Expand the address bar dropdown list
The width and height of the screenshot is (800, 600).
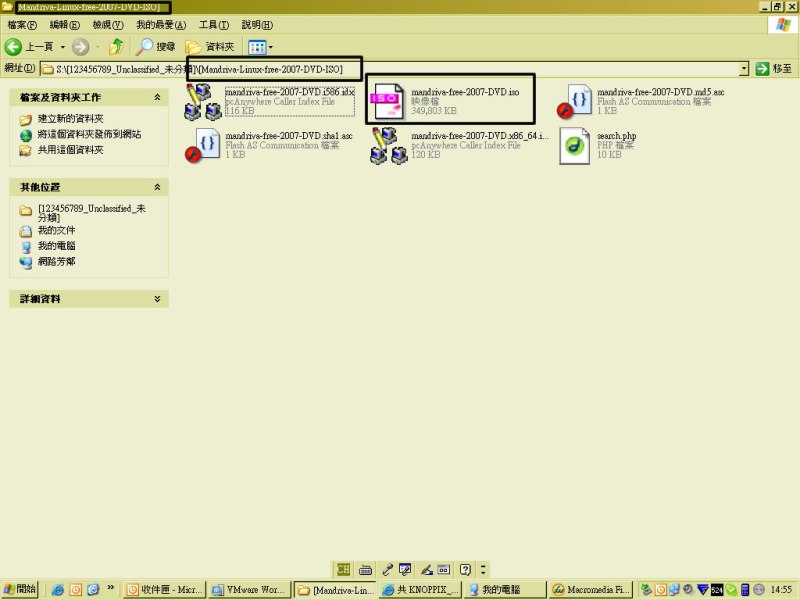[x=744, y=68]
